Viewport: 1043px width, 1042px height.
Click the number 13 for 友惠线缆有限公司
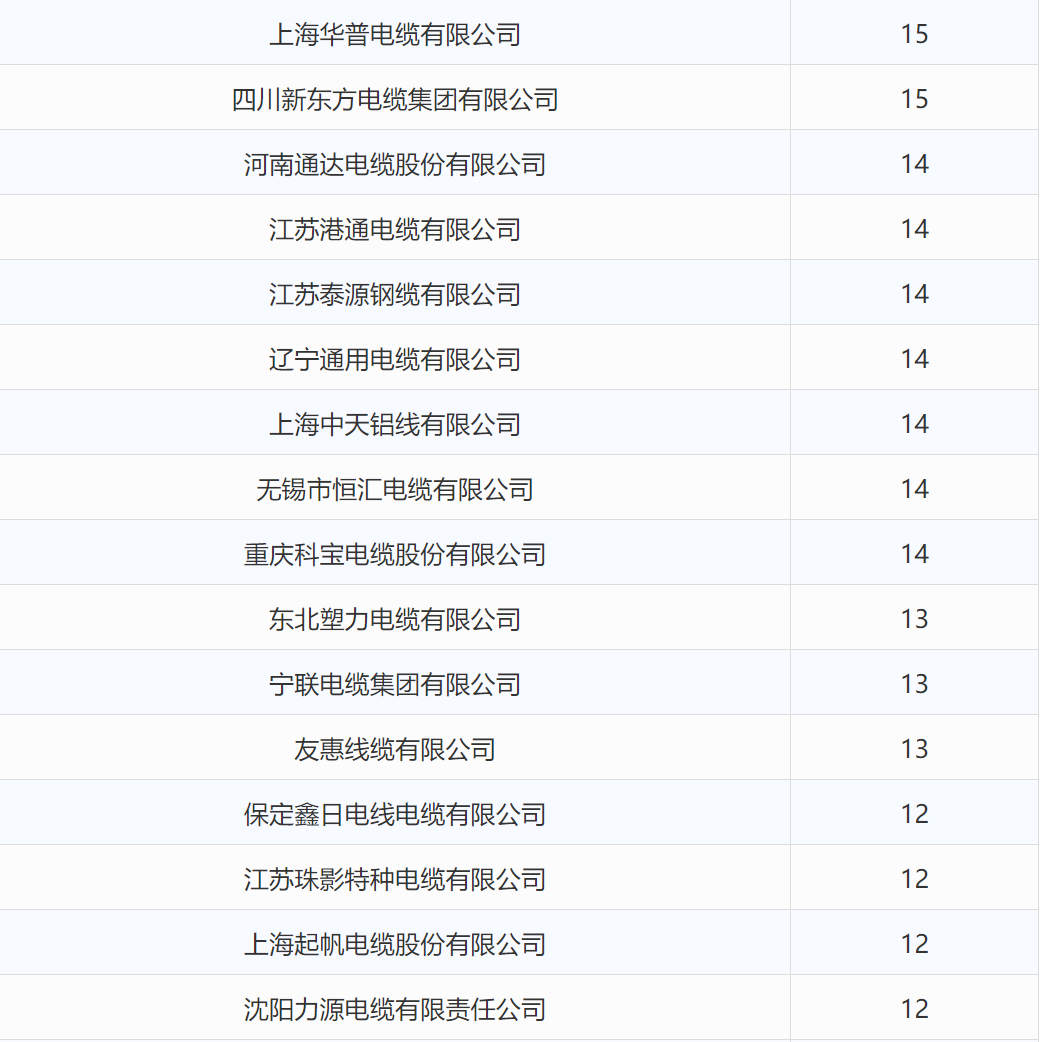914,750
